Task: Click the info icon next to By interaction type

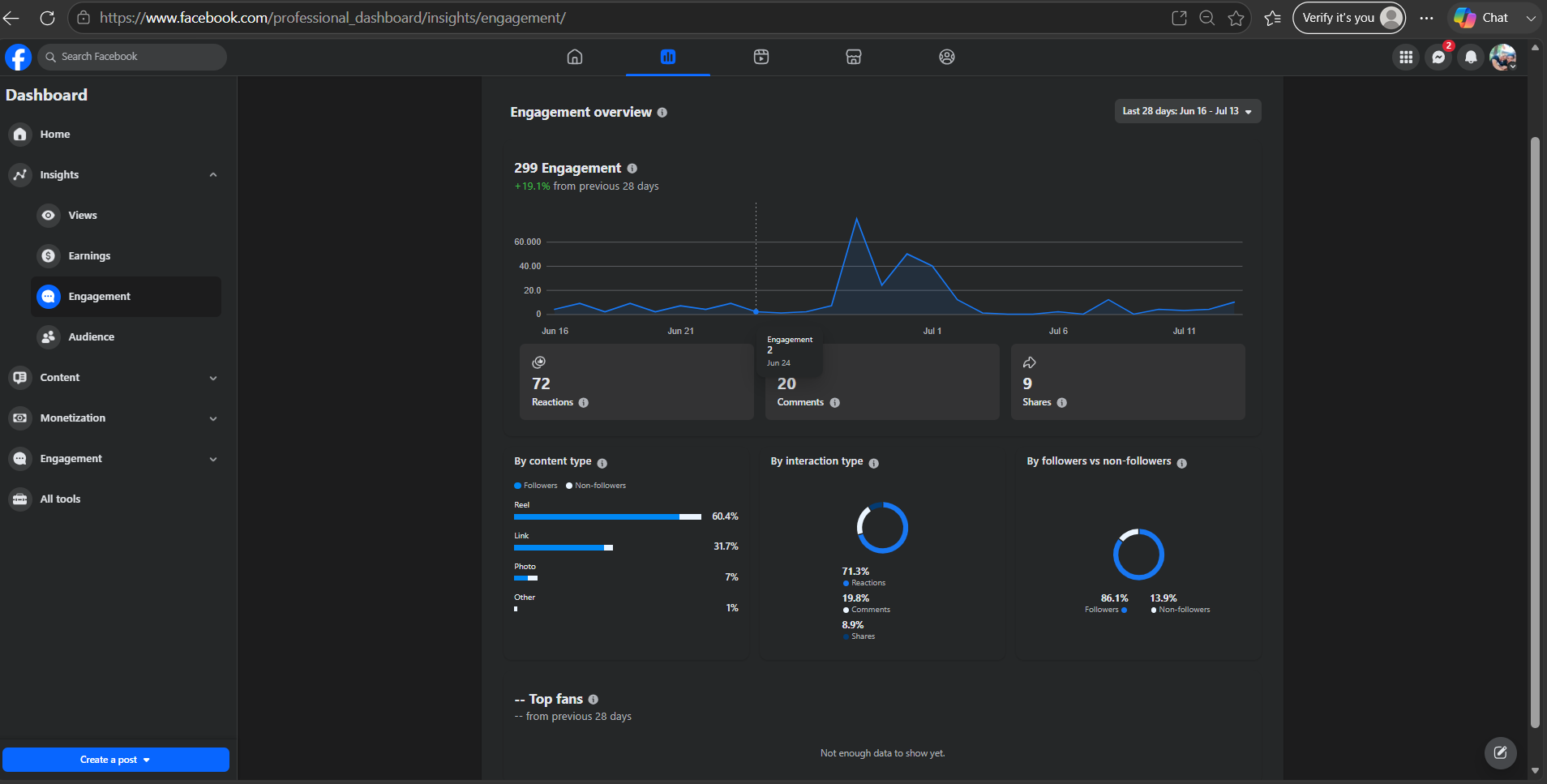Action: (x=874, y=464)
